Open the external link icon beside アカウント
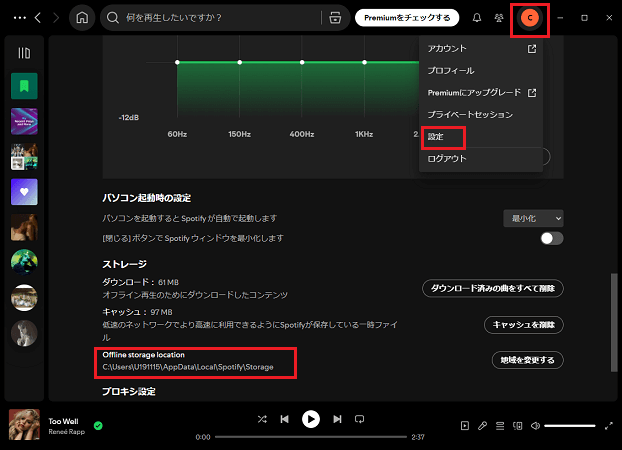Viewport: 622px width, 450px height. click(532, 49)
